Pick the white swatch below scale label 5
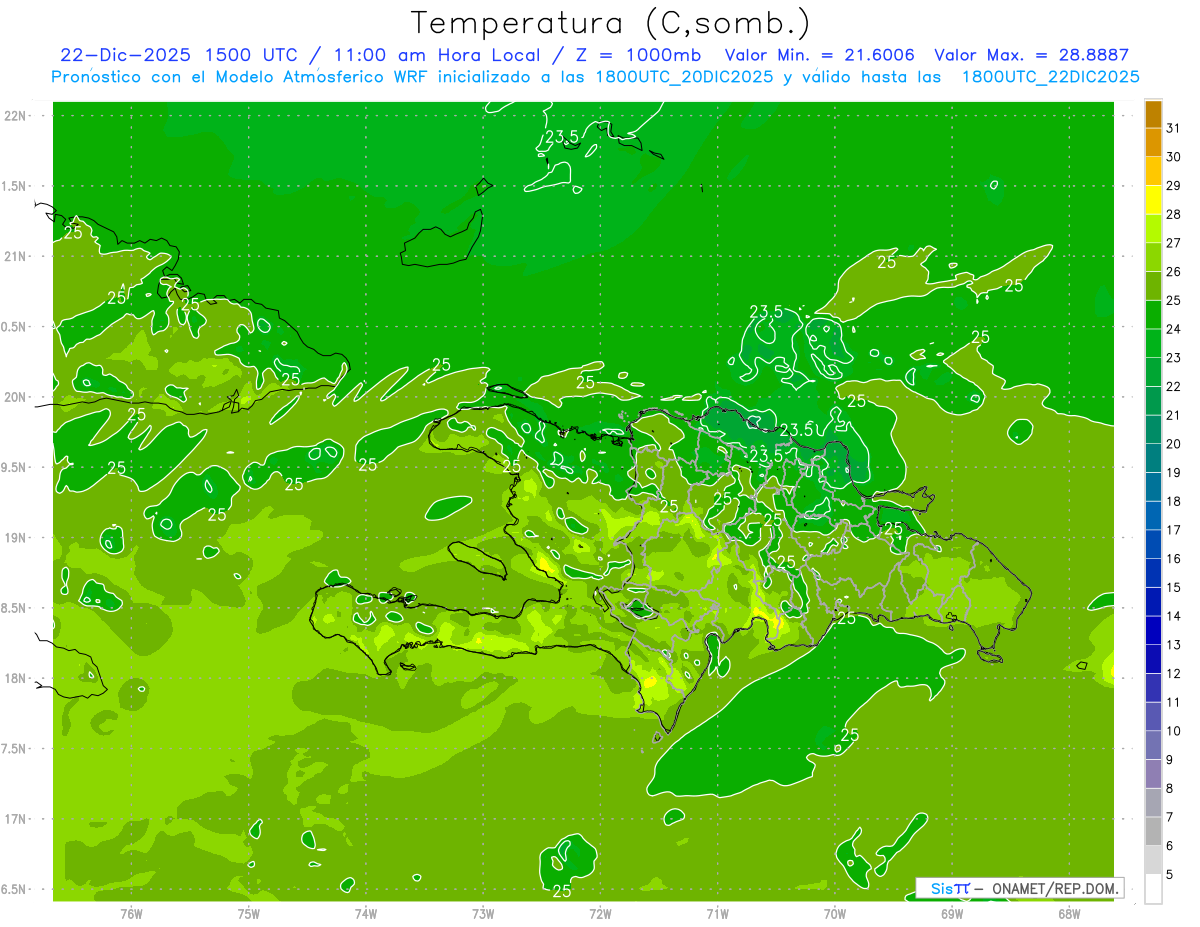The width and height of the screenshot is (1200, 927). pos(1153,888)
